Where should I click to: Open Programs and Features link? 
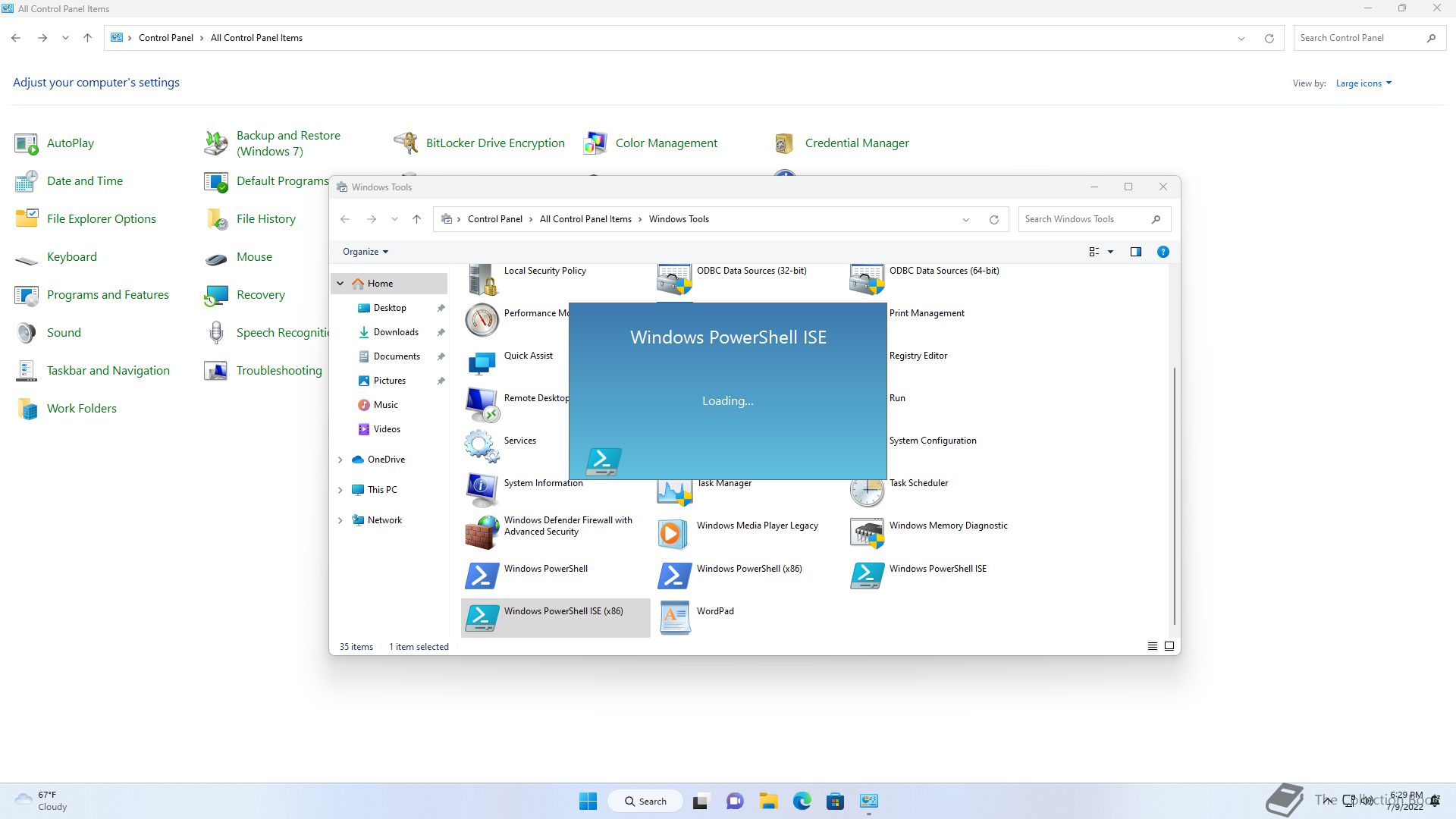coord(108,295)
